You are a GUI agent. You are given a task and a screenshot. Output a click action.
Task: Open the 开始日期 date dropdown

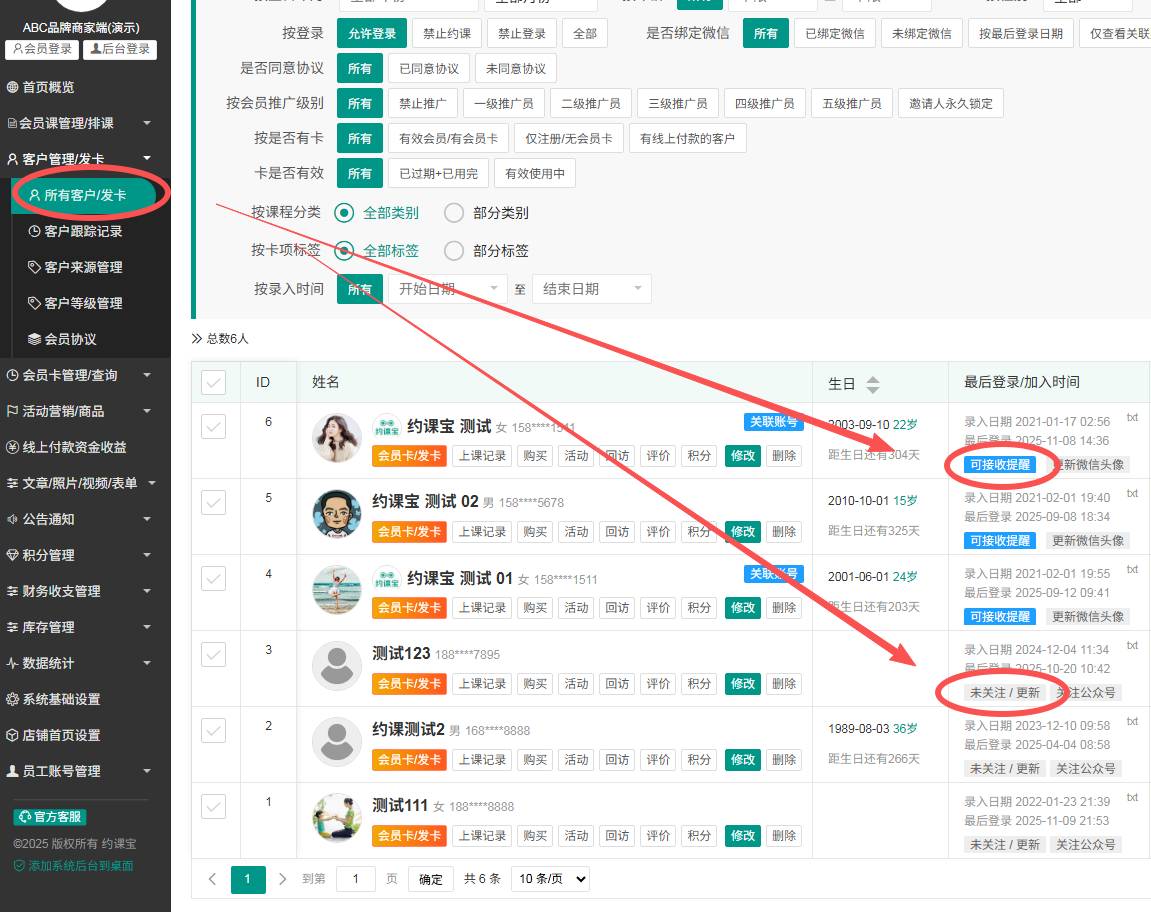click(447, 289)
